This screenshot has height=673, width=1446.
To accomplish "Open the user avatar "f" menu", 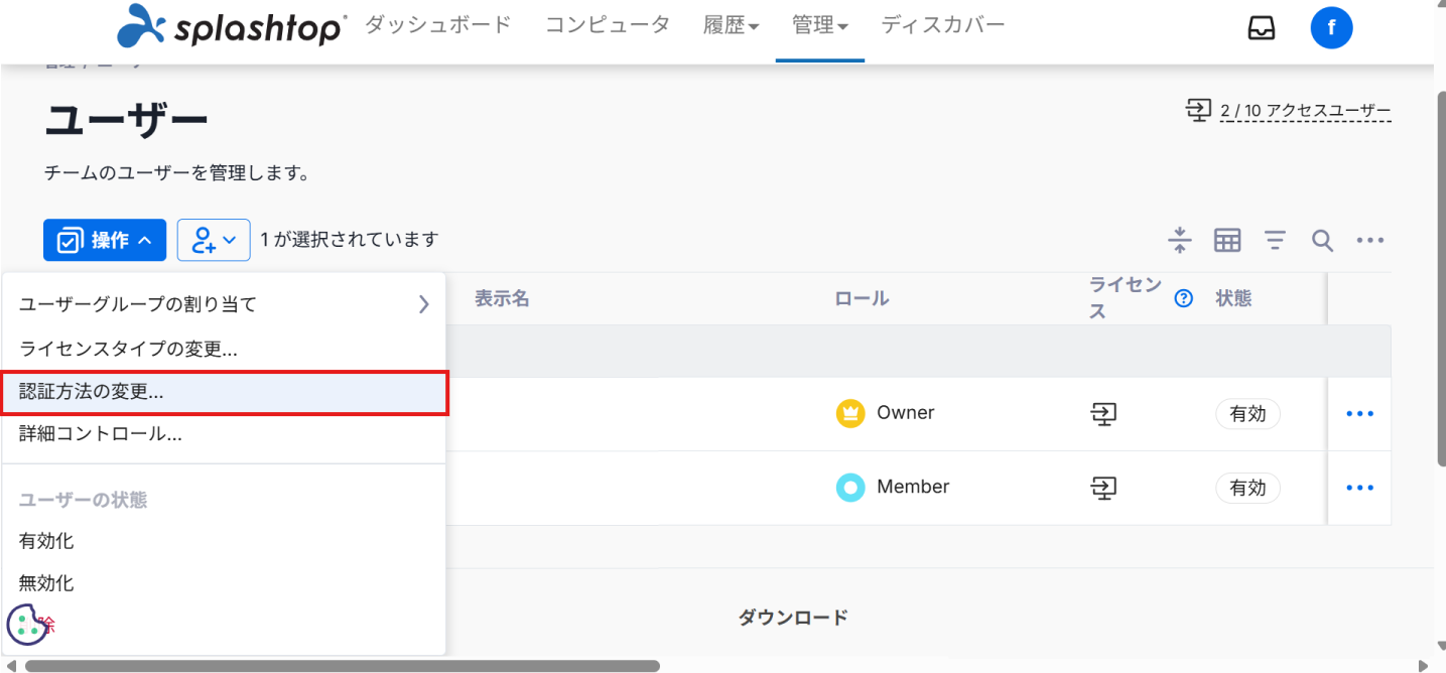I will click(1331, 29).
